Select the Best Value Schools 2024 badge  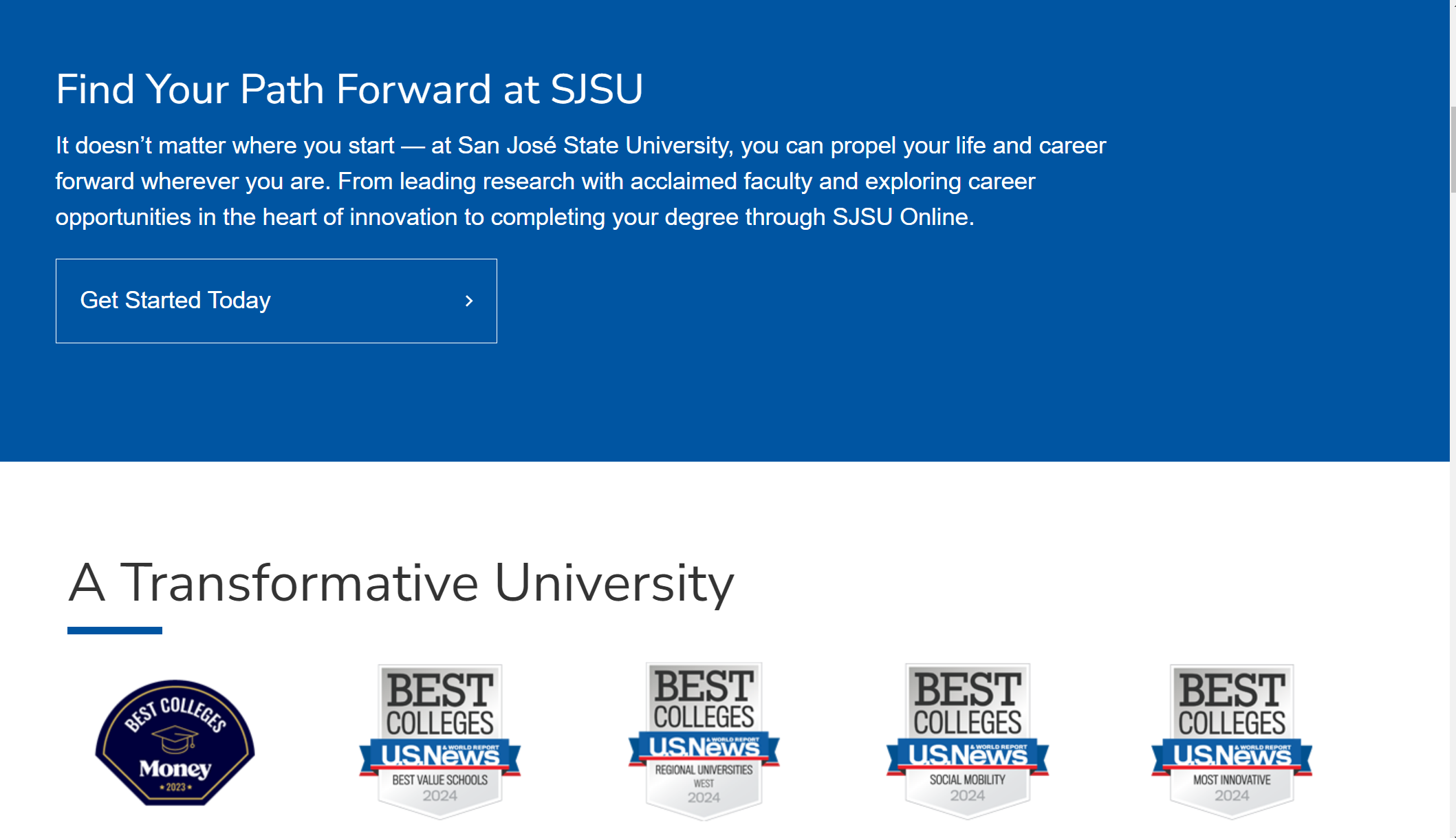[x=440, y=742]
